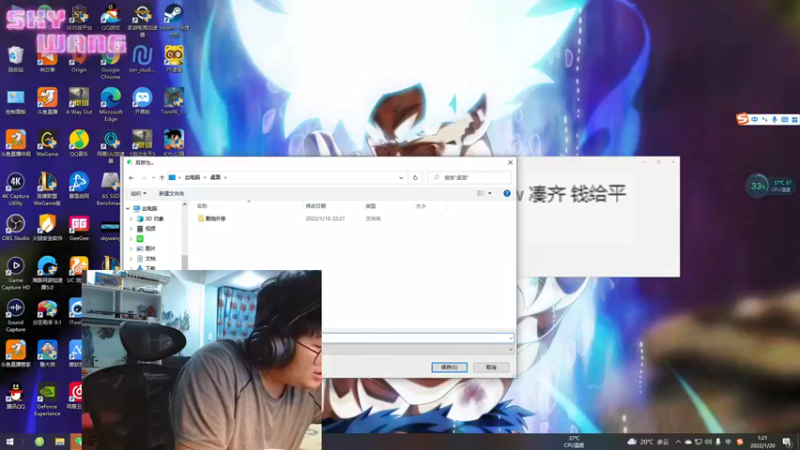
Task: Open the 腾讯QQ penguin desktop icon
Action: coord(15,396)
